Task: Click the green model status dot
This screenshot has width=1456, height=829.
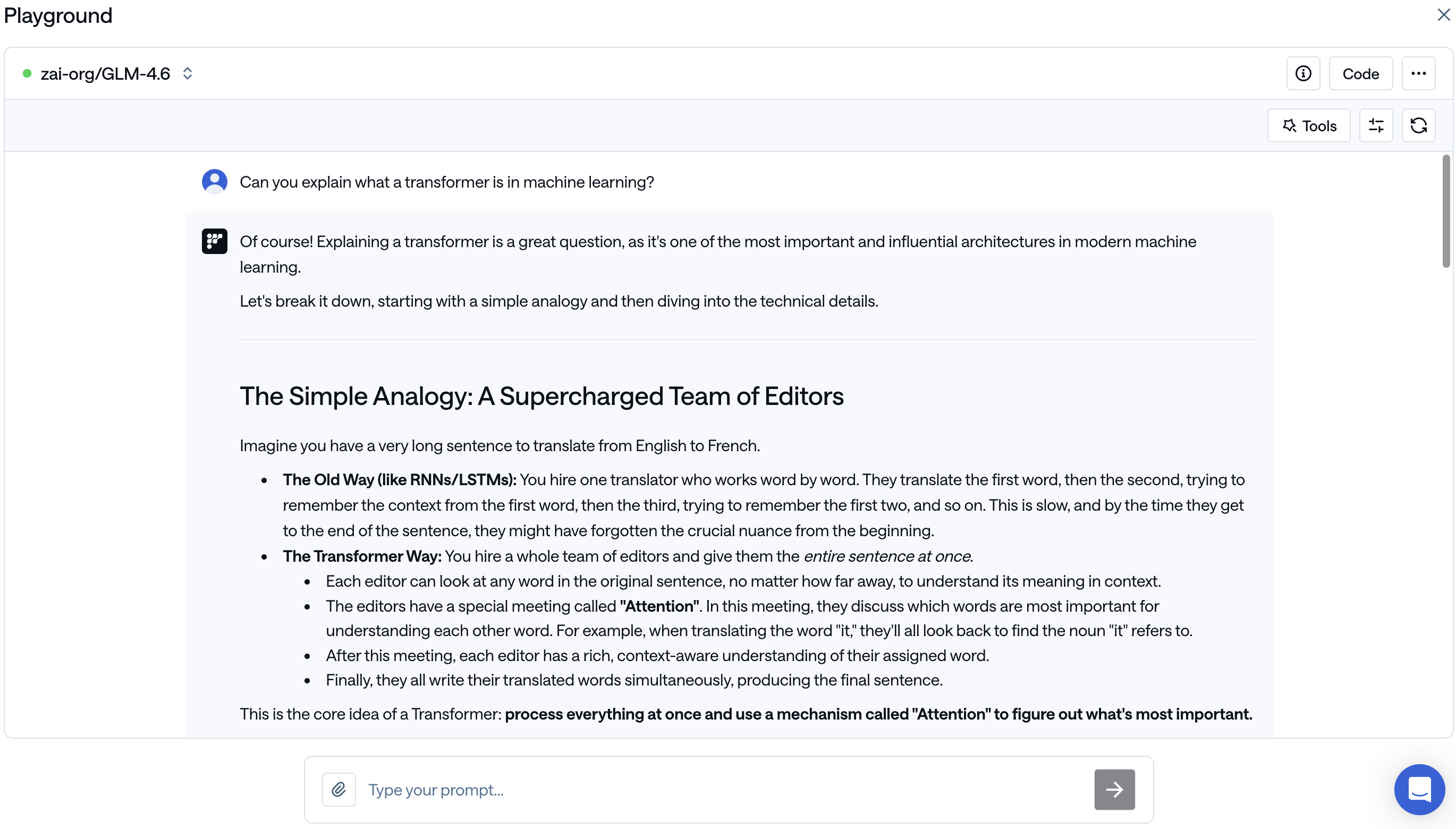Action: 27,73
